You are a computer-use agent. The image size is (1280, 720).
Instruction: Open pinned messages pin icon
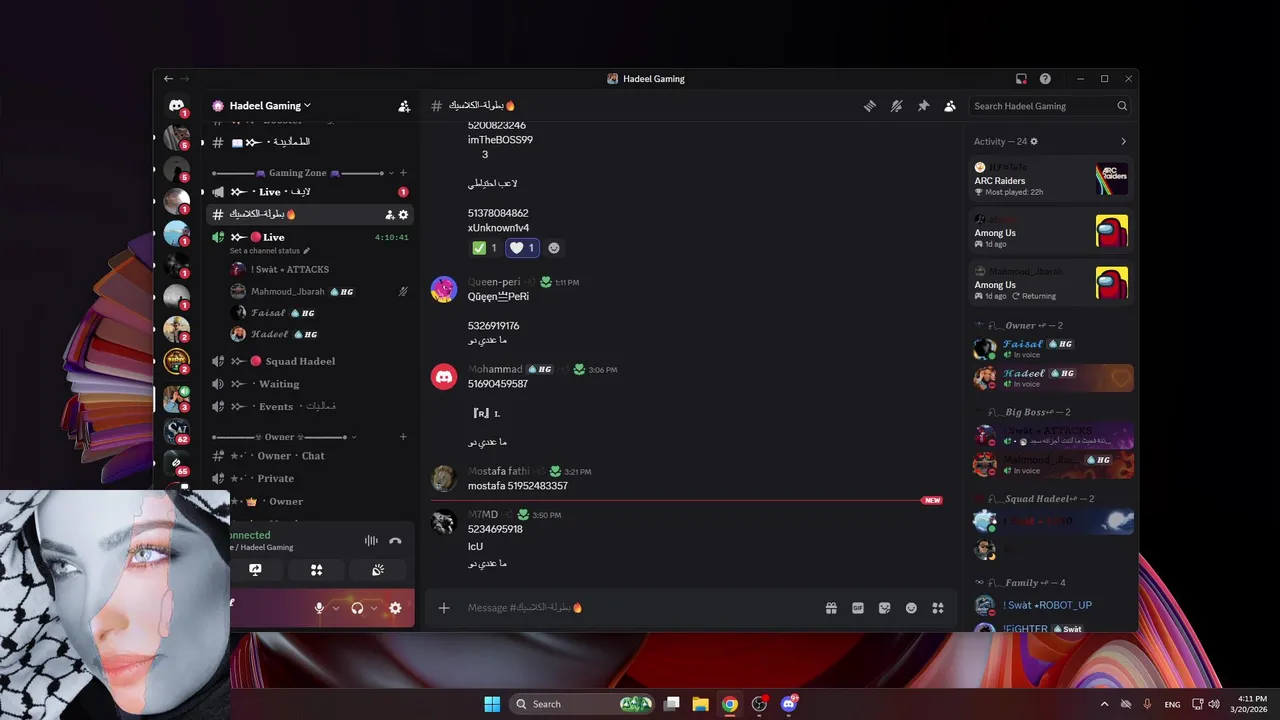924,106
